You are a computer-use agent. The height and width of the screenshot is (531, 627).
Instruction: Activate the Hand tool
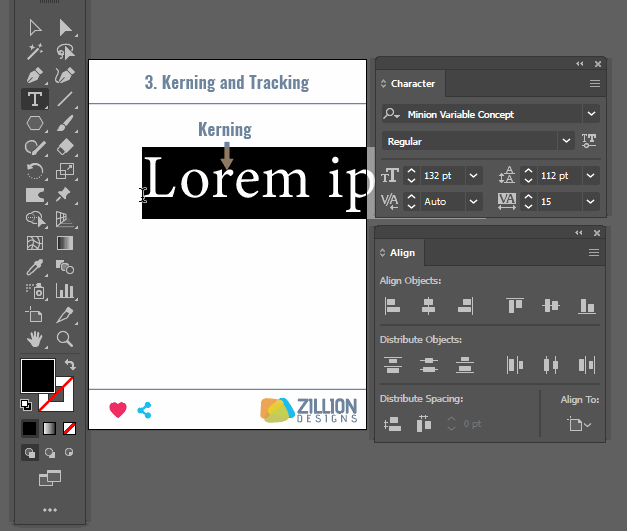point(35,339)
